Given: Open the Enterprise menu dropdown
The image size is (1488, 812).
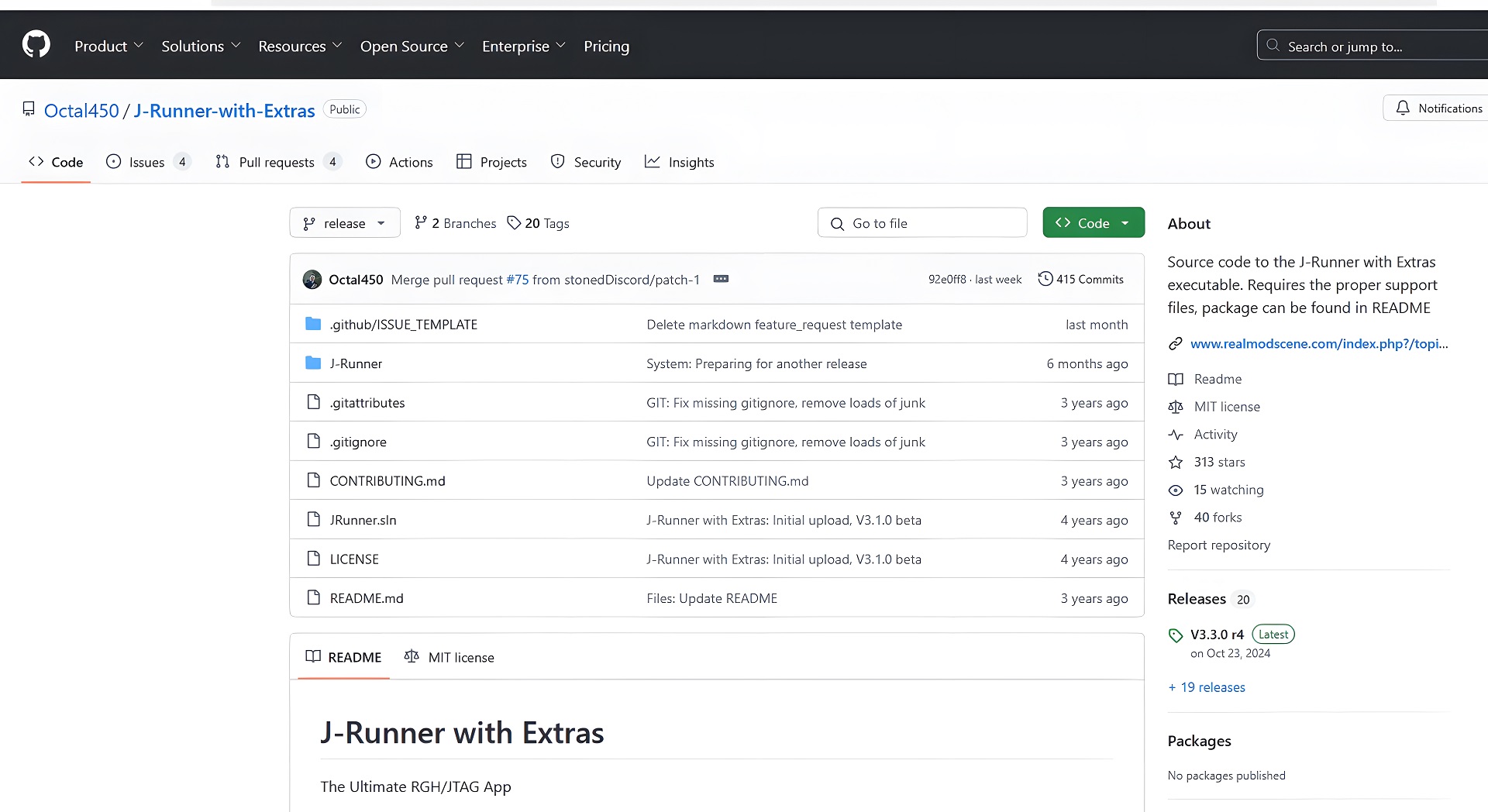Looking at the screenshot, I should (x=524, y=46).
